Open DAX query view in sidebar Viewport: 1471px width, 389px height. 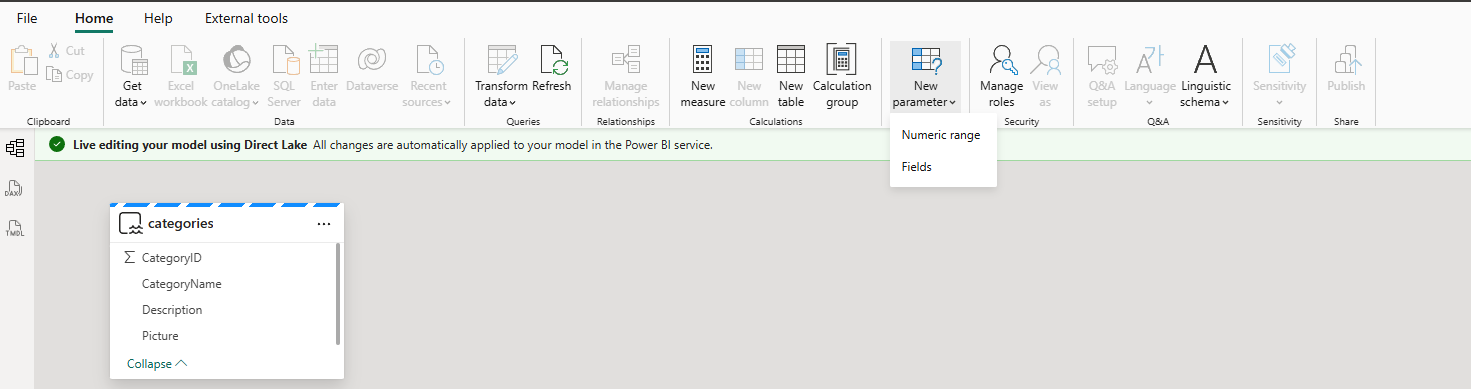click(x=15, y=188)
